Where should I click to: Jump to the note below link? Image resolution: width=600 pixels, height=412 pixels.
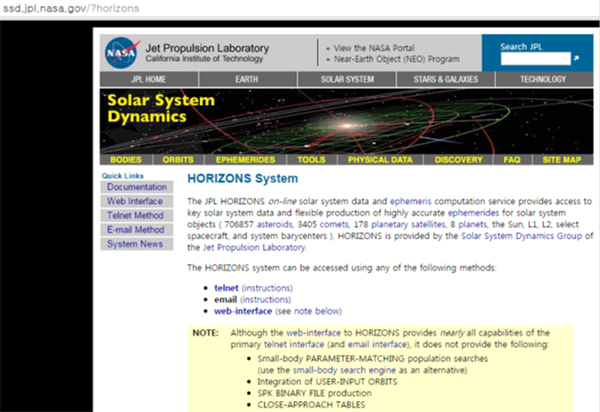[x=316, y=311]
